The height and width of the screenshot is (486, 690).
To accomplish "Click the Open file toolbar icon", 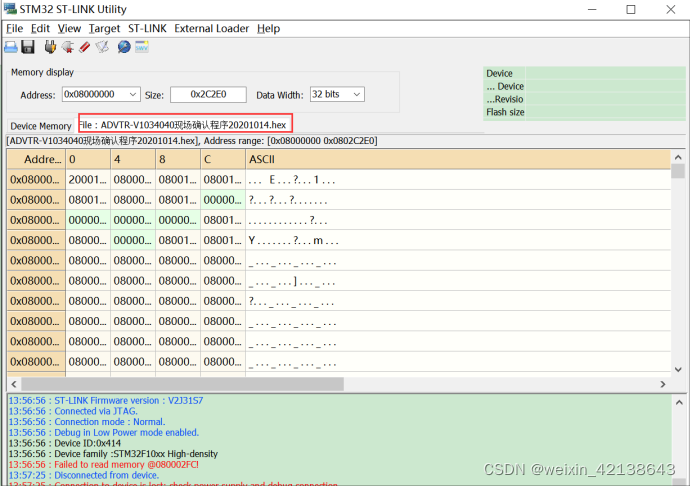I will tap(11, 47).
